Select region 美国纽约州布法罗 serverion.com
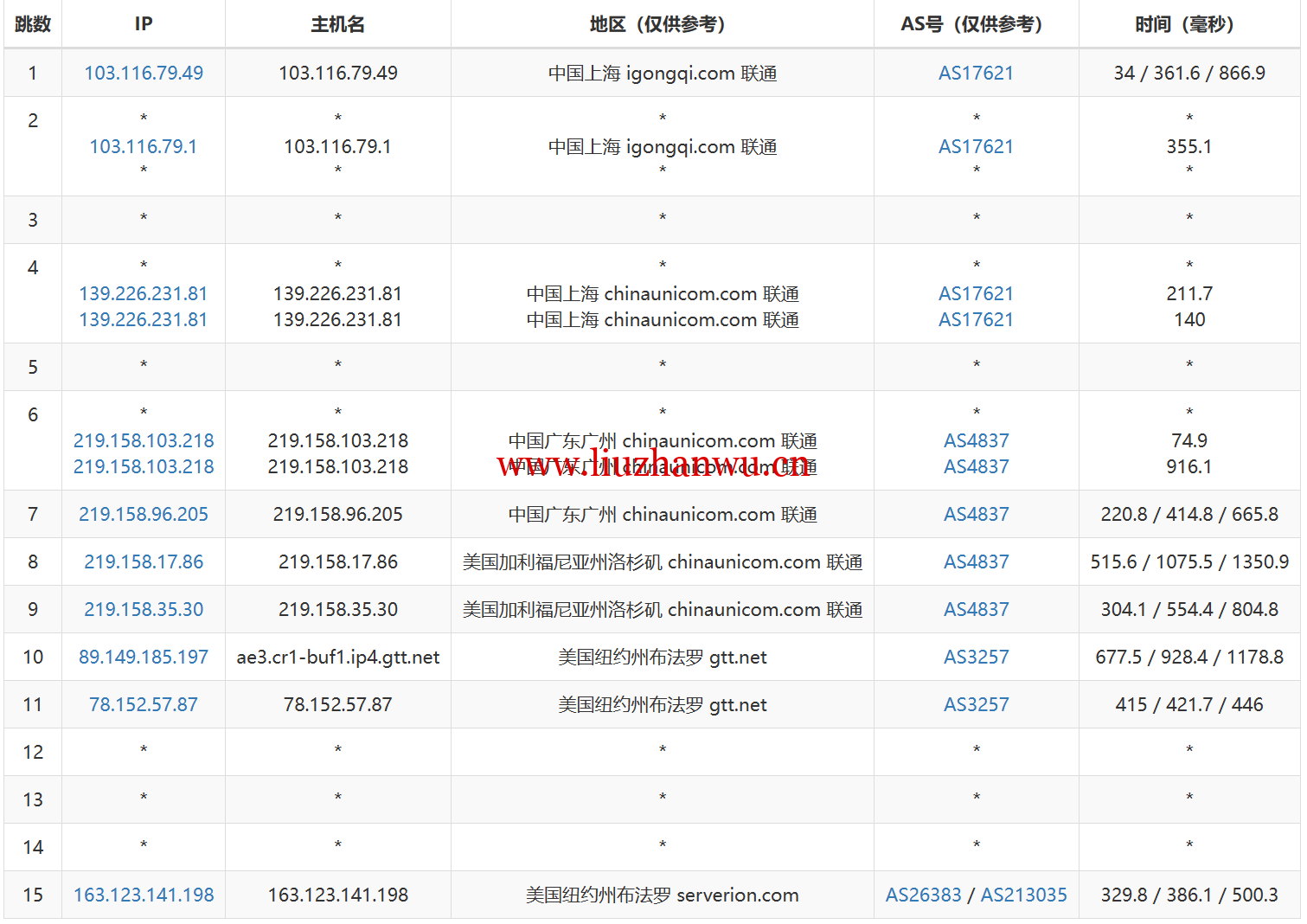This screenshot has width=1307, height=924. pyautogui.click(x=663, y=895)
